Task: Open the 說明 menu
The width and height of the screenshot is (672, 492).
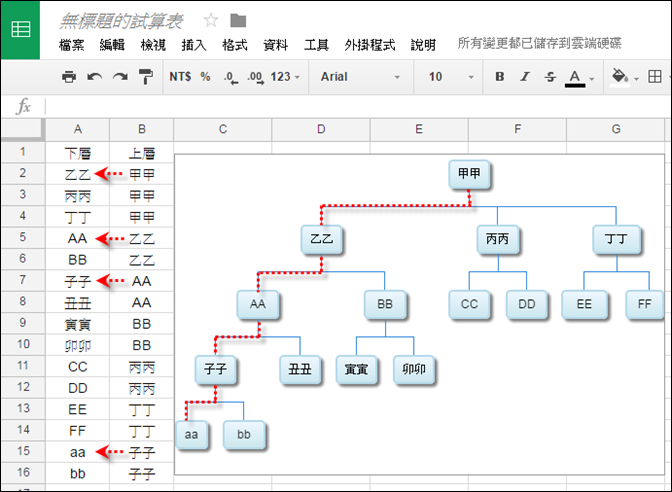Action: [x=423, y=45]
